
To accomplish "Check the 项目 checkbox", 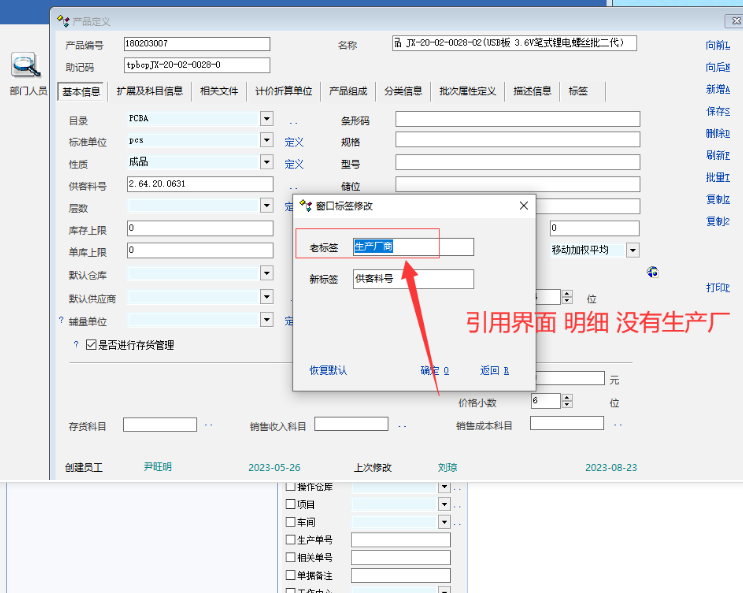I will [x=291, y=505].
